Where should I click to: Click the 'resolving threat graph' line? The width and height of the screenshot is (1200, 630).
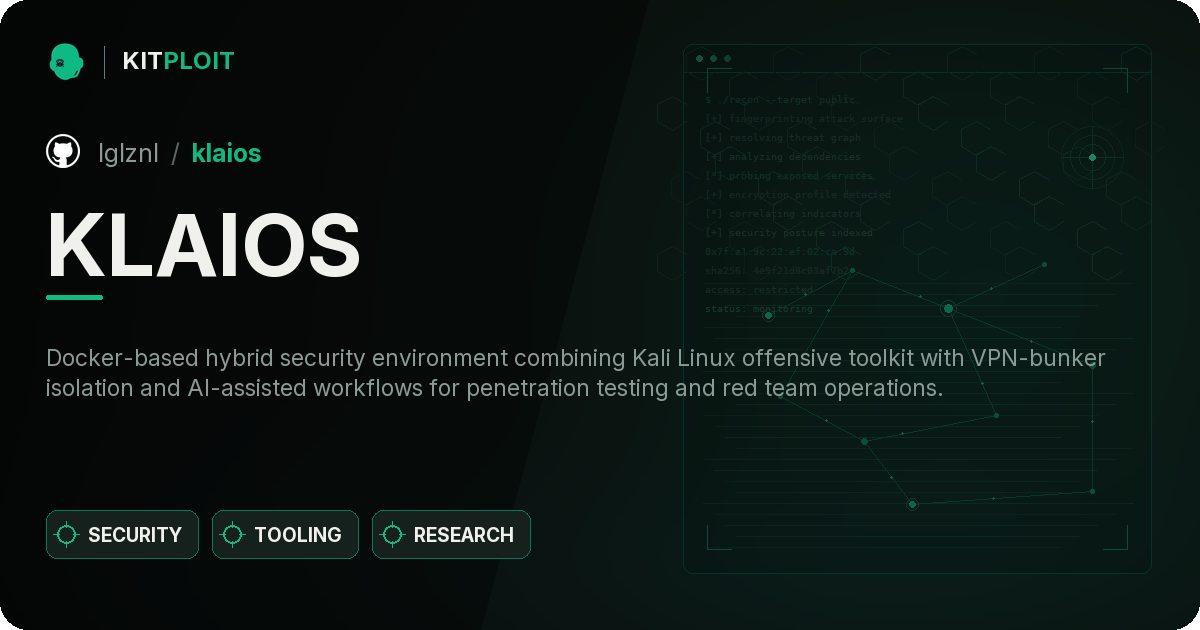[x=783, y=138]
